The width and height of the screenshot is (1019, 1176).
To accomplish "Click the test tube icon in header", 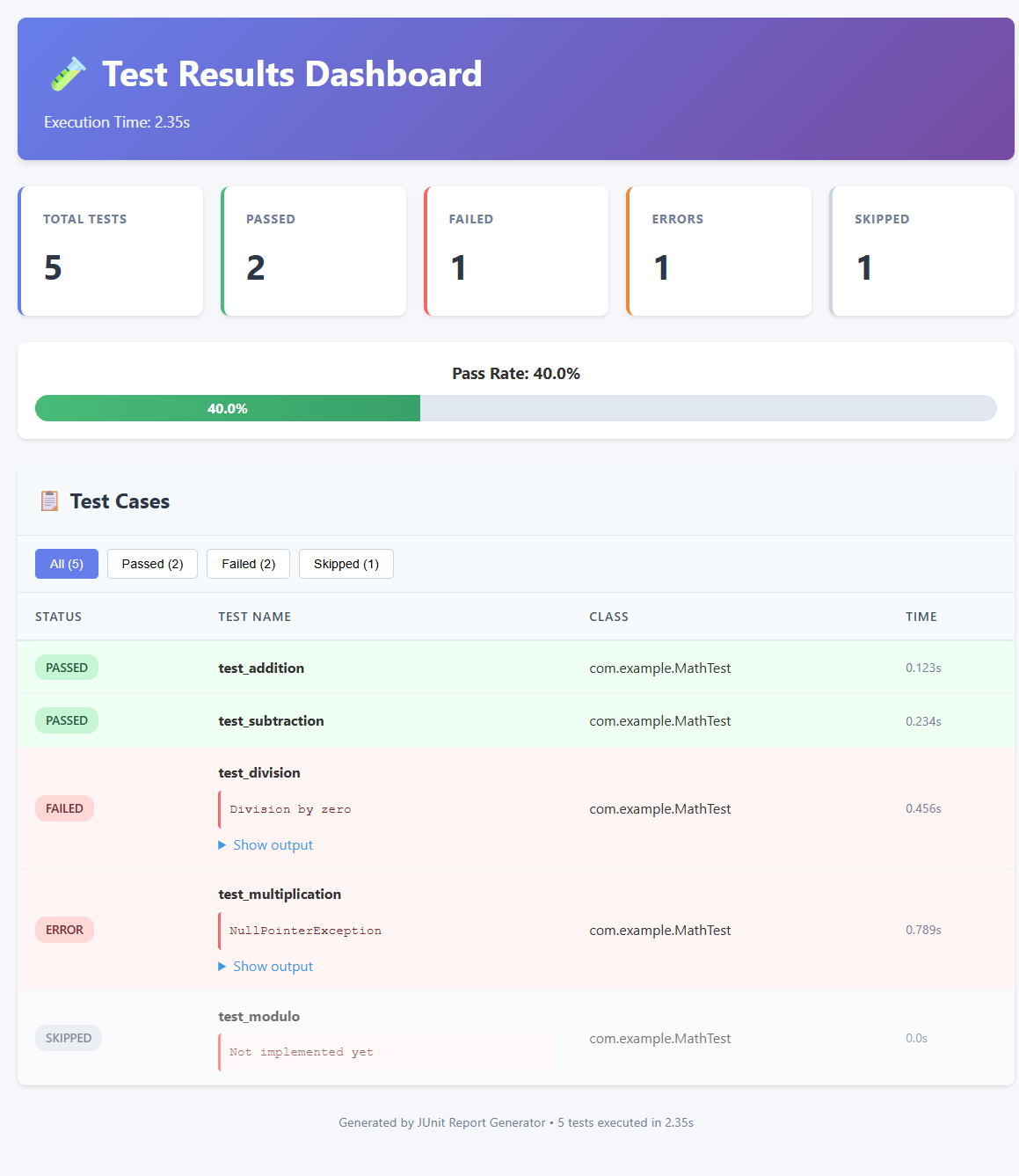I will (x=68, y=74).
